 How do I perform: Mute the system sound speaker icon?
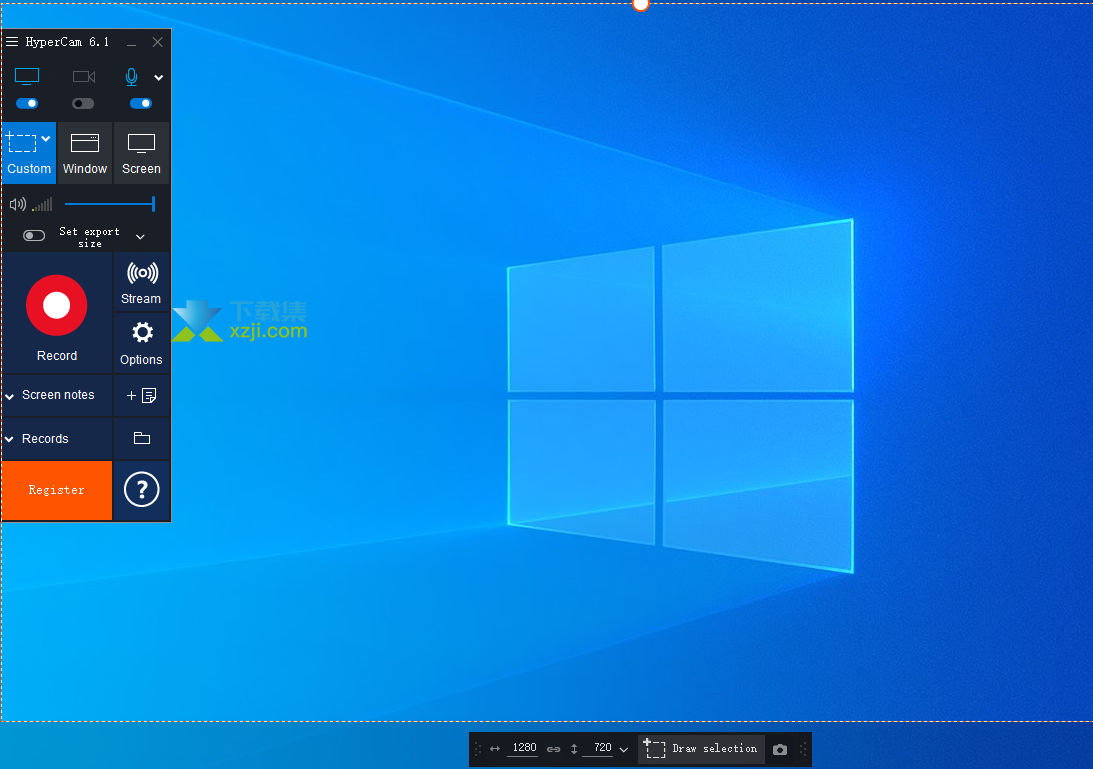(x=18, y=204)
